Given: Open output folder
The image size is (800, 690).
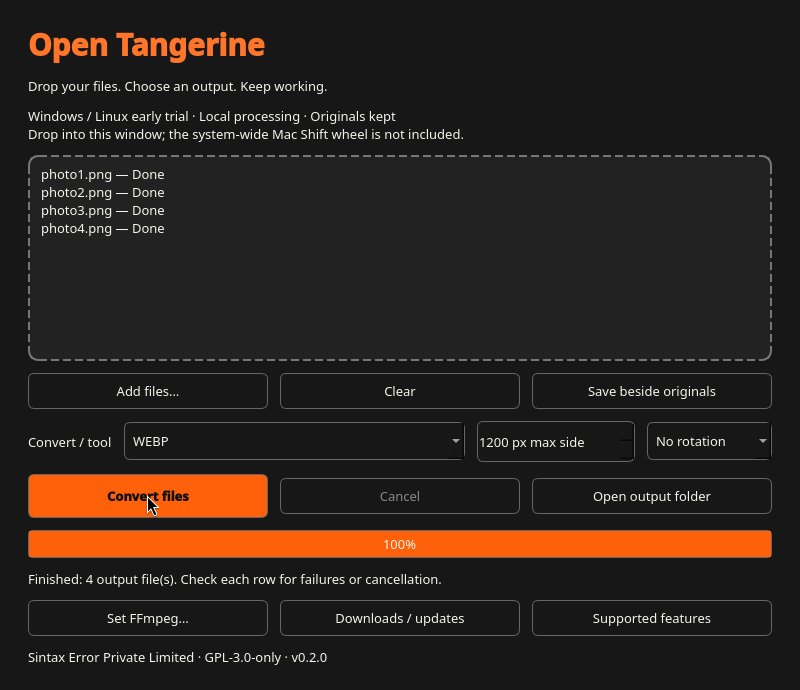Looking at the screenshot, I should (652, 496).
